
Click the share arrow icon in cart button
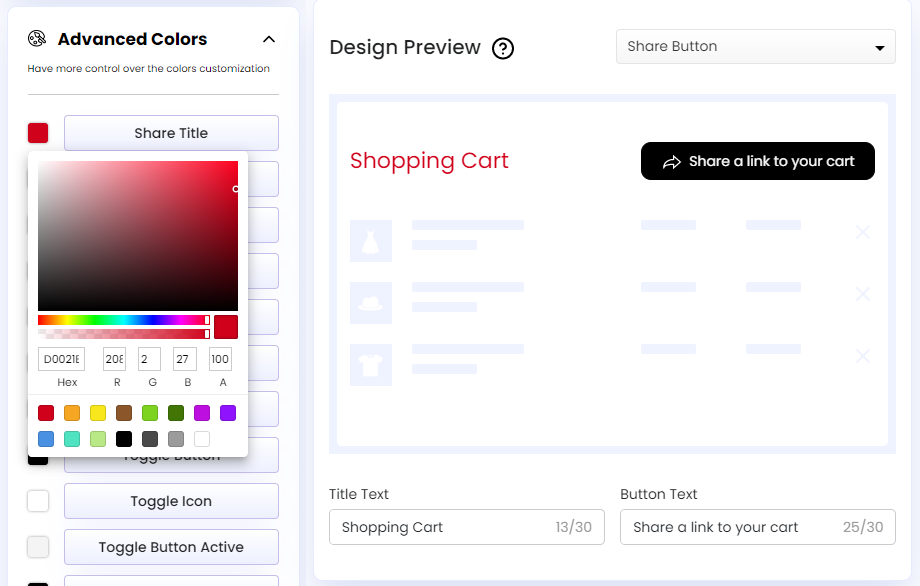(672, 162)
